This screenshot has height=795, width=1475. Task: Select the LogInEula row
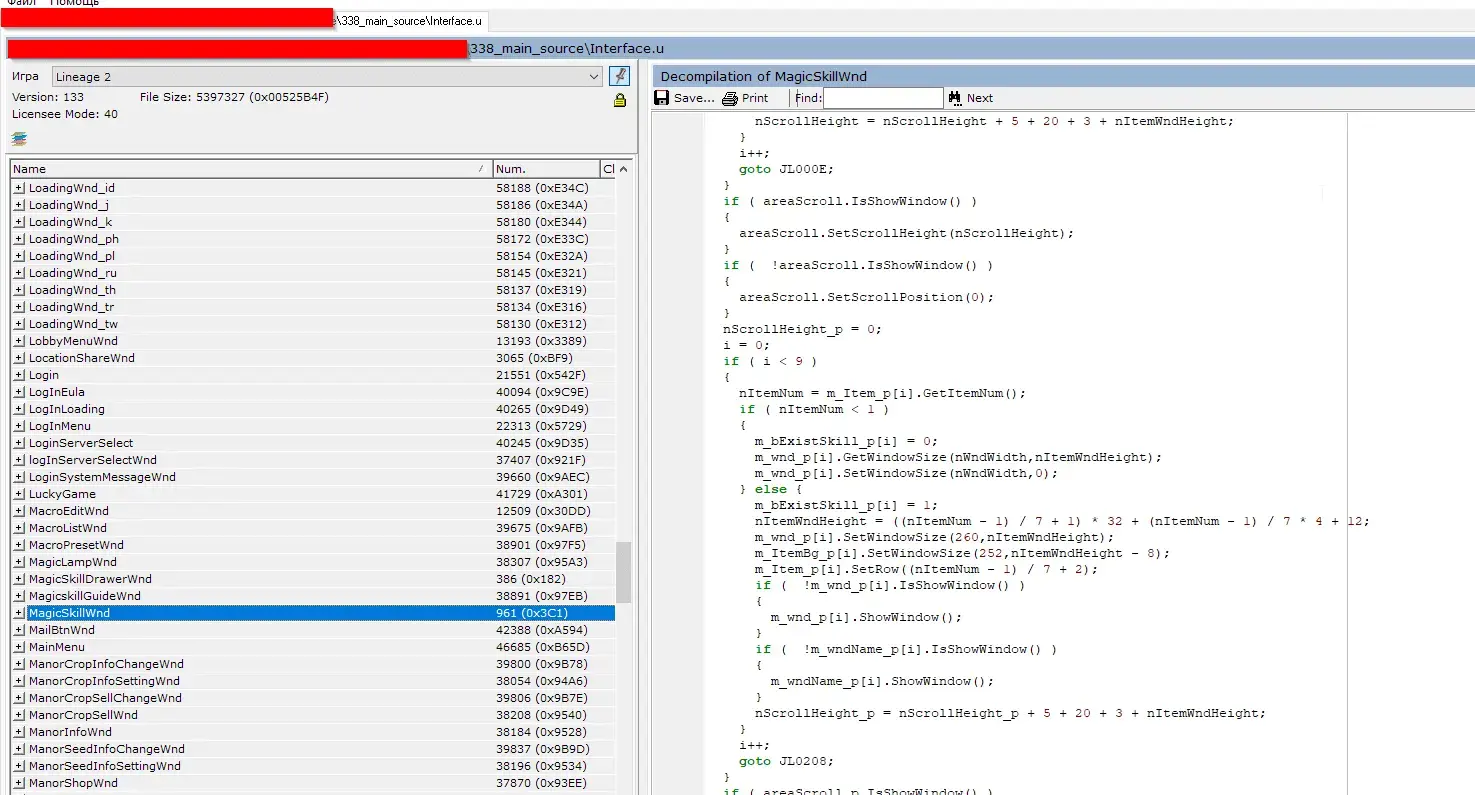point(313,392)
